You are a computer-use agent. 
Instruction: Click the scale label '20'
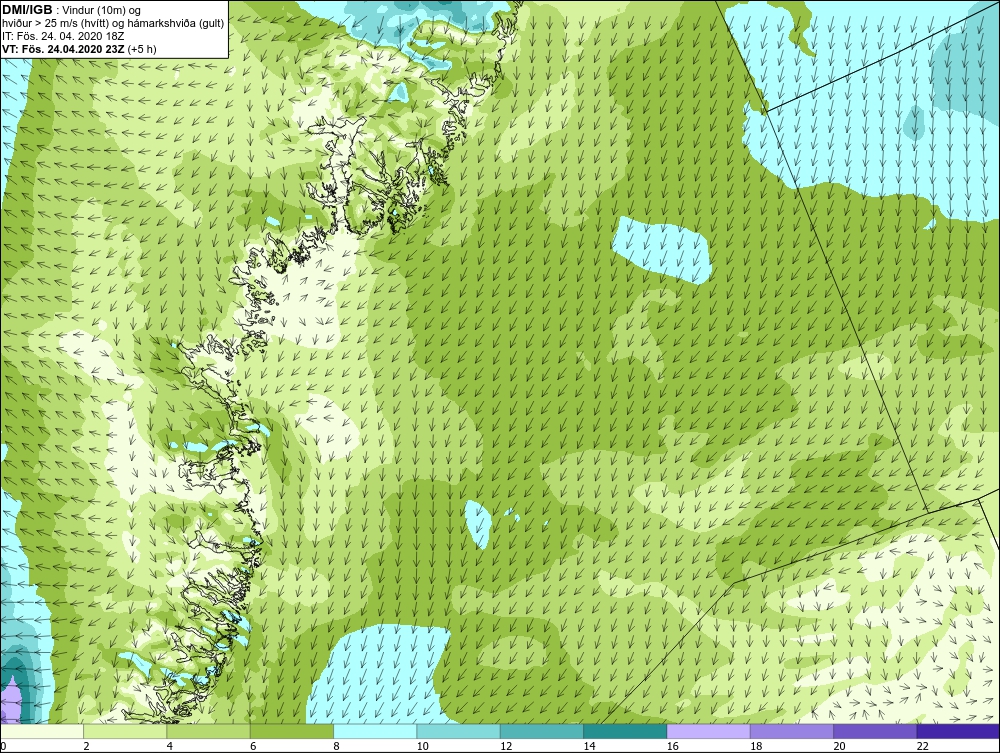(x=839, y=747)
